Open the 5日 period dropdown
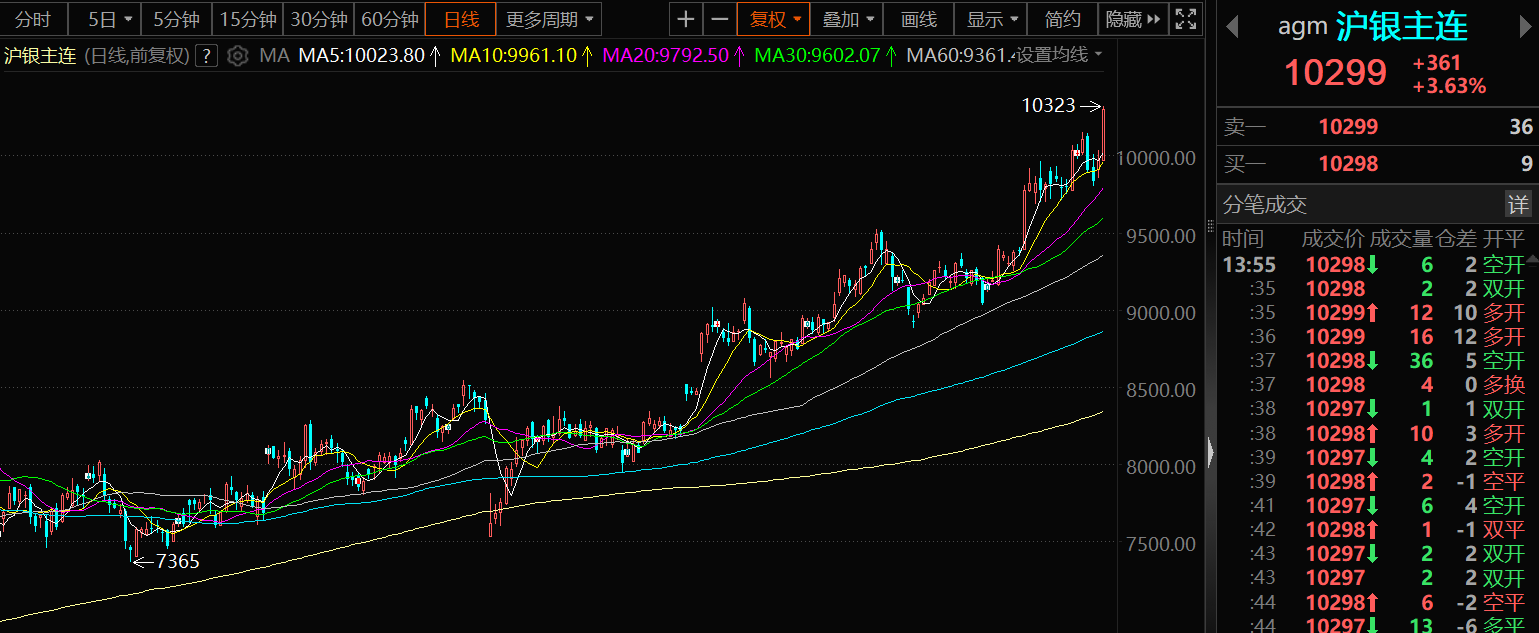The image size is (1539, 633). [109, 19]
